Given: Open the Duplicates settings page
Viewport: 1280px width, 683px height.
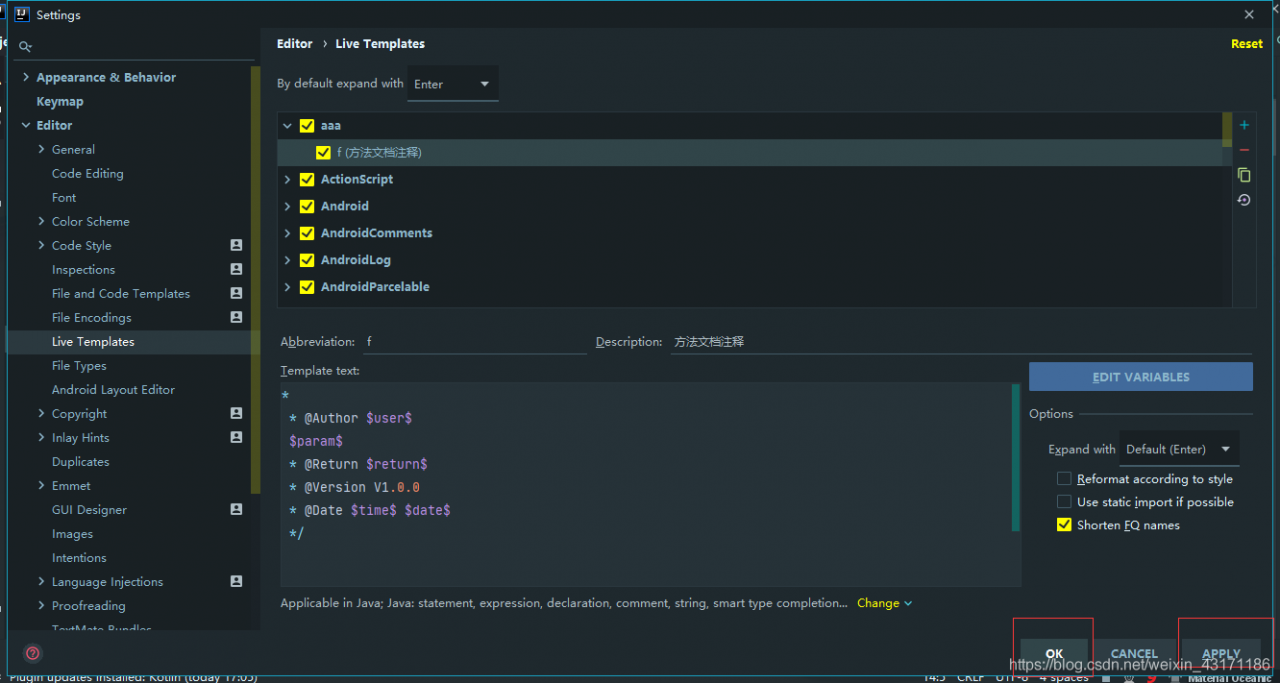Looking at the screenshot, I should click(x=81, y=461).
